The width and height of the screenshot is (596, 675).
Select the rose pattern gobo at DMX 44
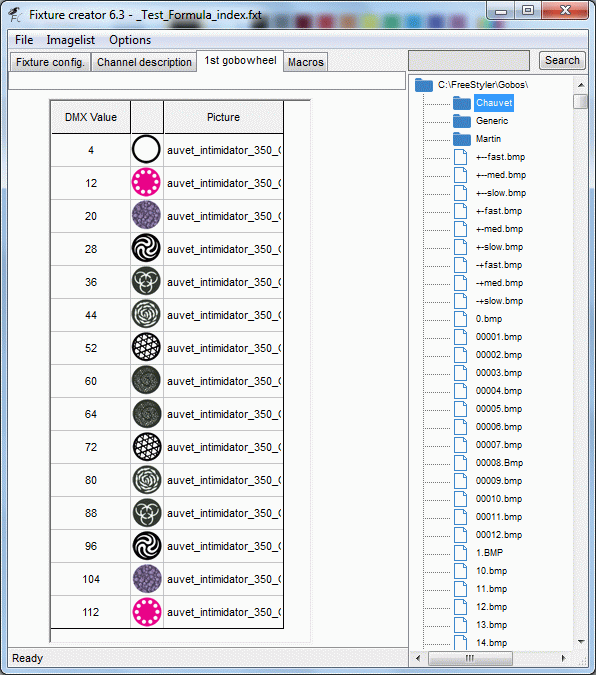(x=146, y=315)
